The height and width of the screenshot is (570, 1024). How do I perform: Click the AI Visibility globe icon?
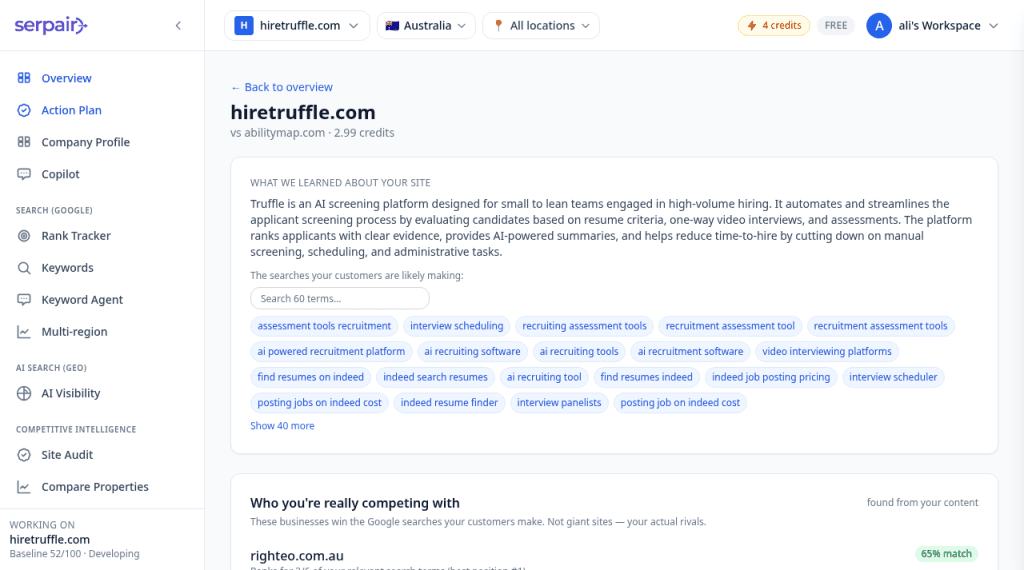click(x=24, y=393)
